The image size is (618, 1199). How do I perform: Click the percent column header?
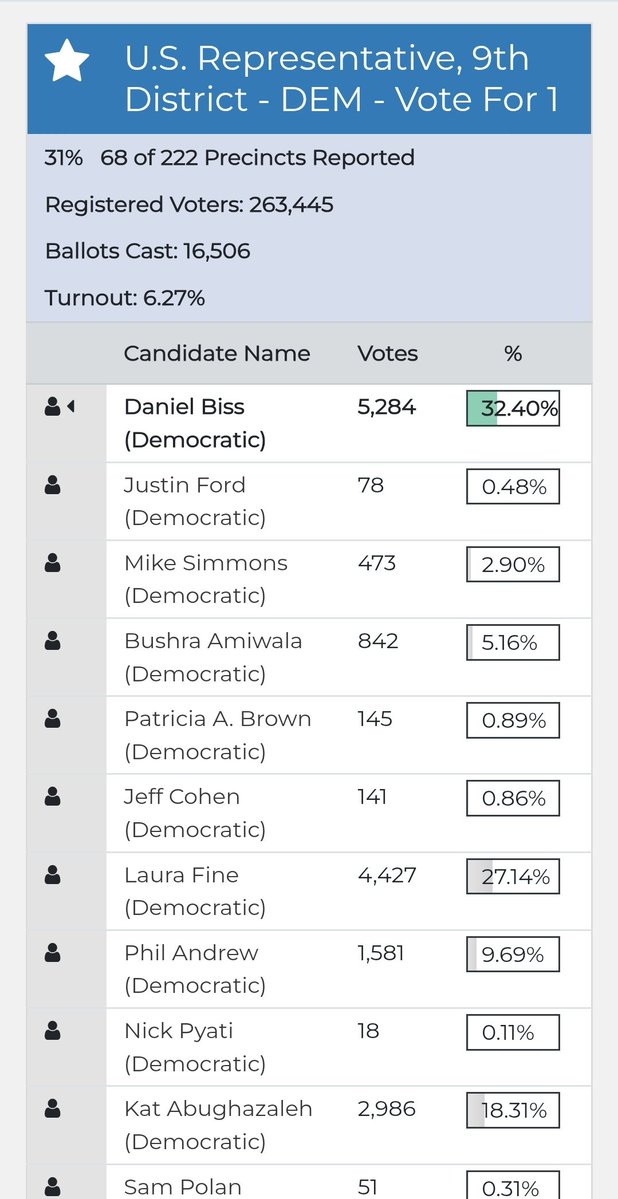tap(513, 353)
